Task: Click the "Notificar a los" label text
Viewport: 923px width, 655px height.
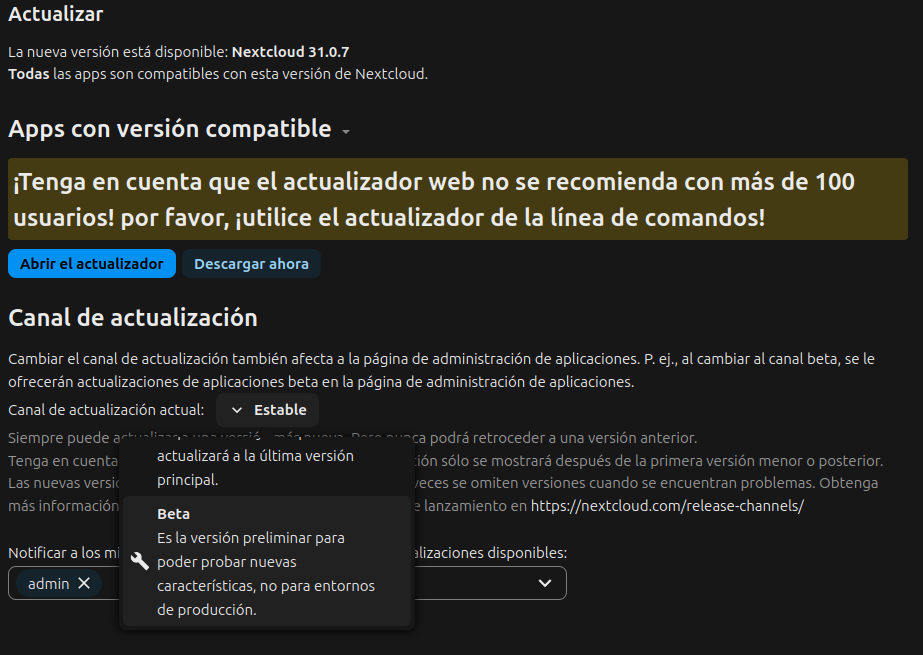Action: click(x=55, y=553)
